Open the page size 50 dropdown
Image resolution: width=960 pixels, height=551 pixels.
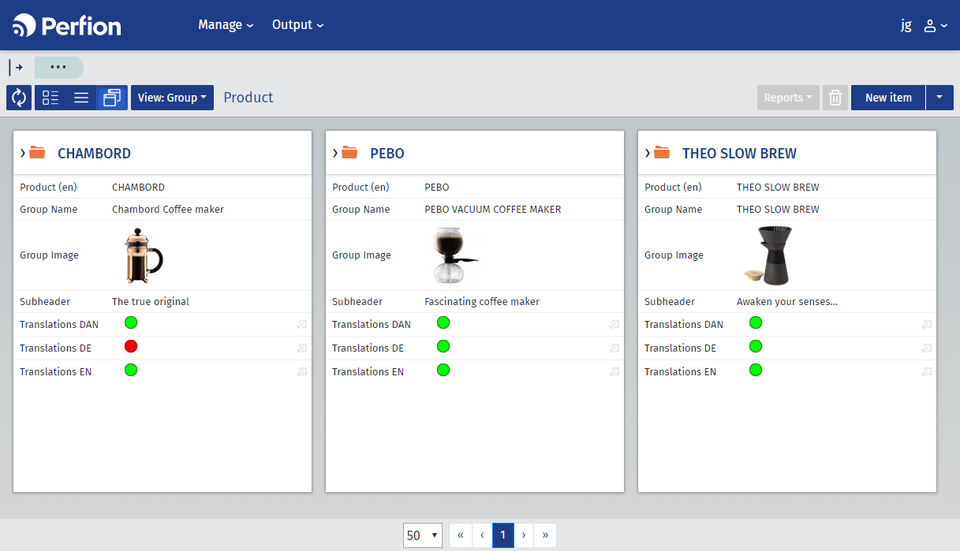[x=422, y=535]
